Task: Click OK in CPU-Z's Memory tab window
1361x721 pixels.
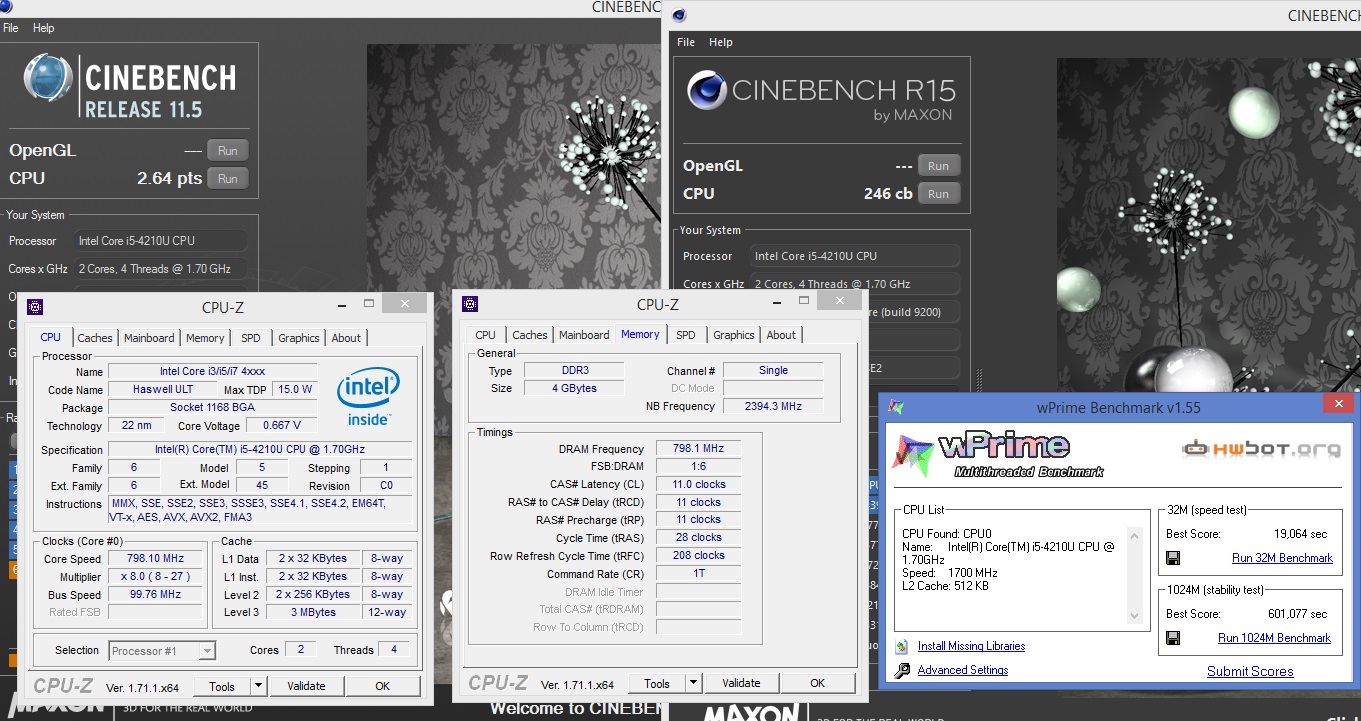Action: pos(817,684)
